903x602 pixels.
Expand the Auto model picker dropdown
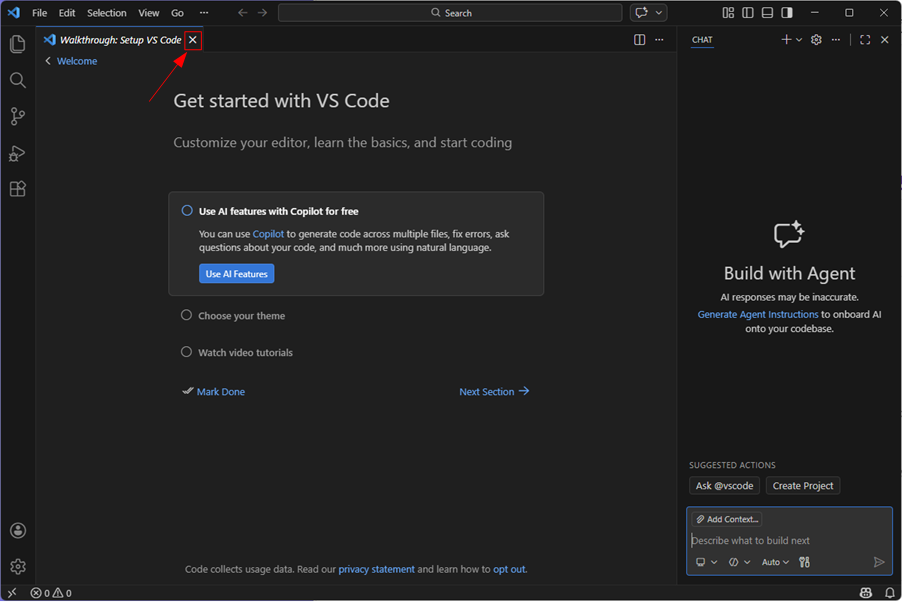775,562
